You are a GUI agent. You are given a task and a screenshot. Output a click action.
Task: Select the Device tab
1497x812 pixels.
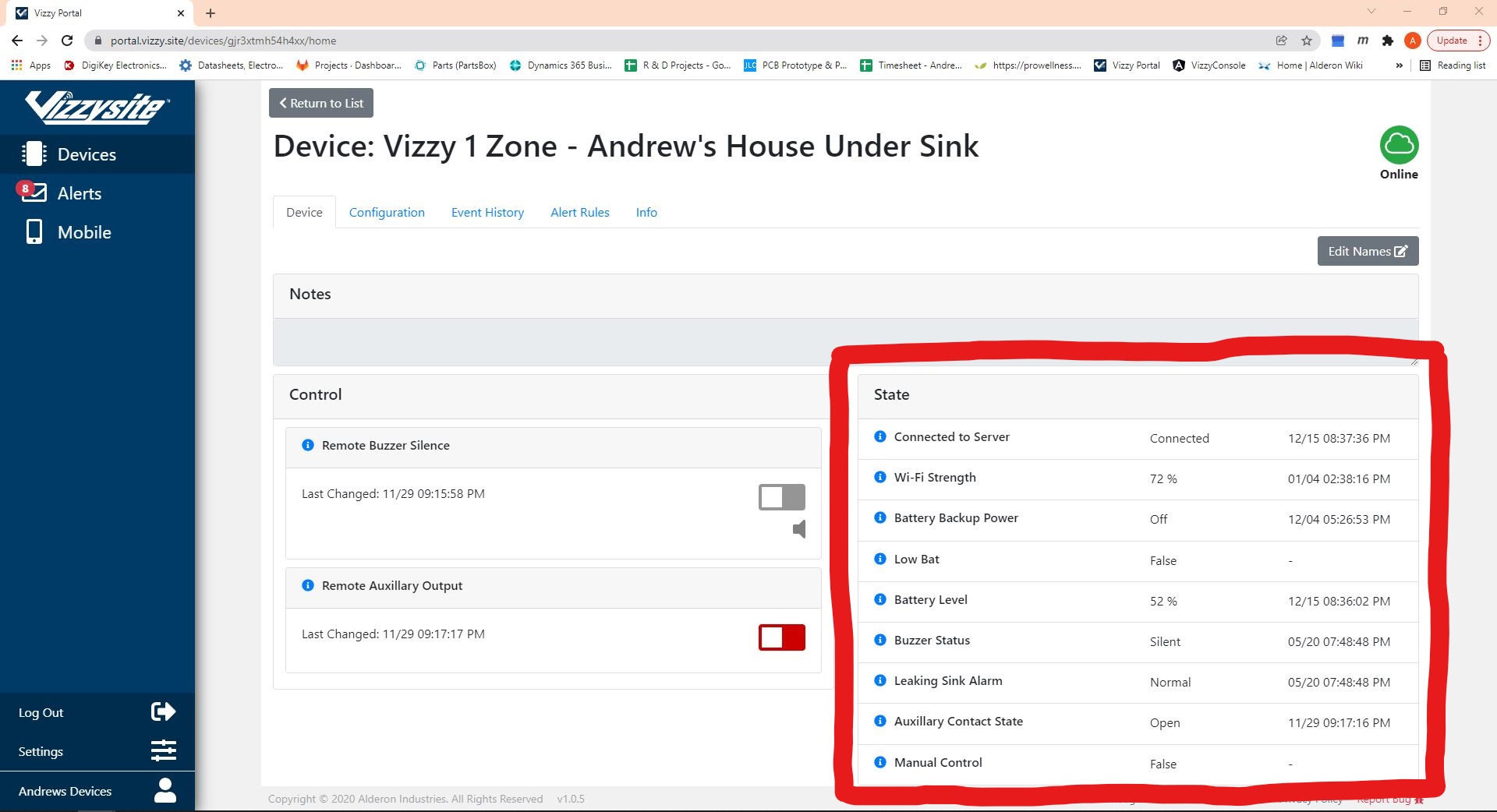point(304,212)
